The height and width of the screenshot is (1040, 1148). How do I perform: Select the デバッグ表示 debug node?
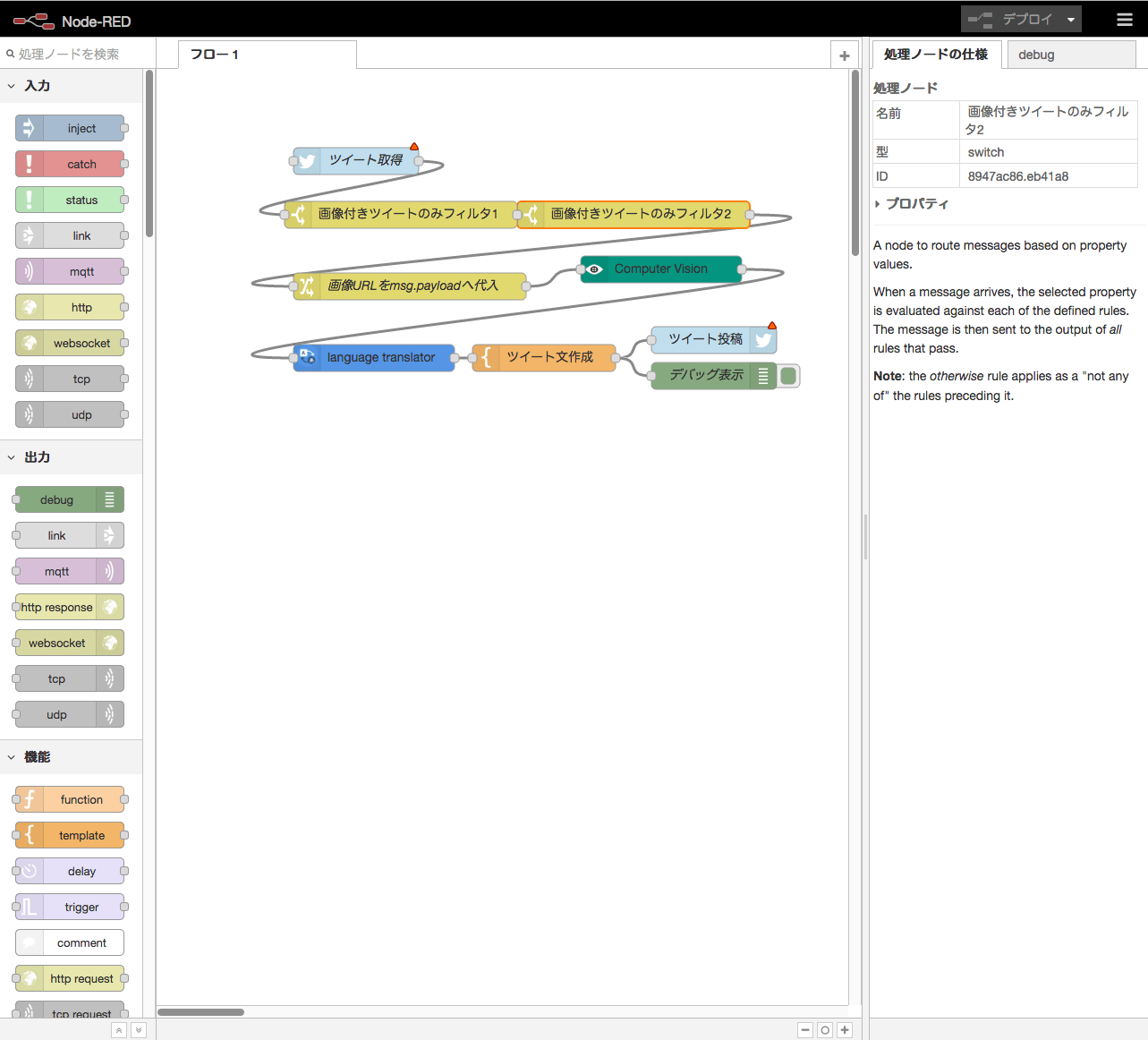point(714,375)
